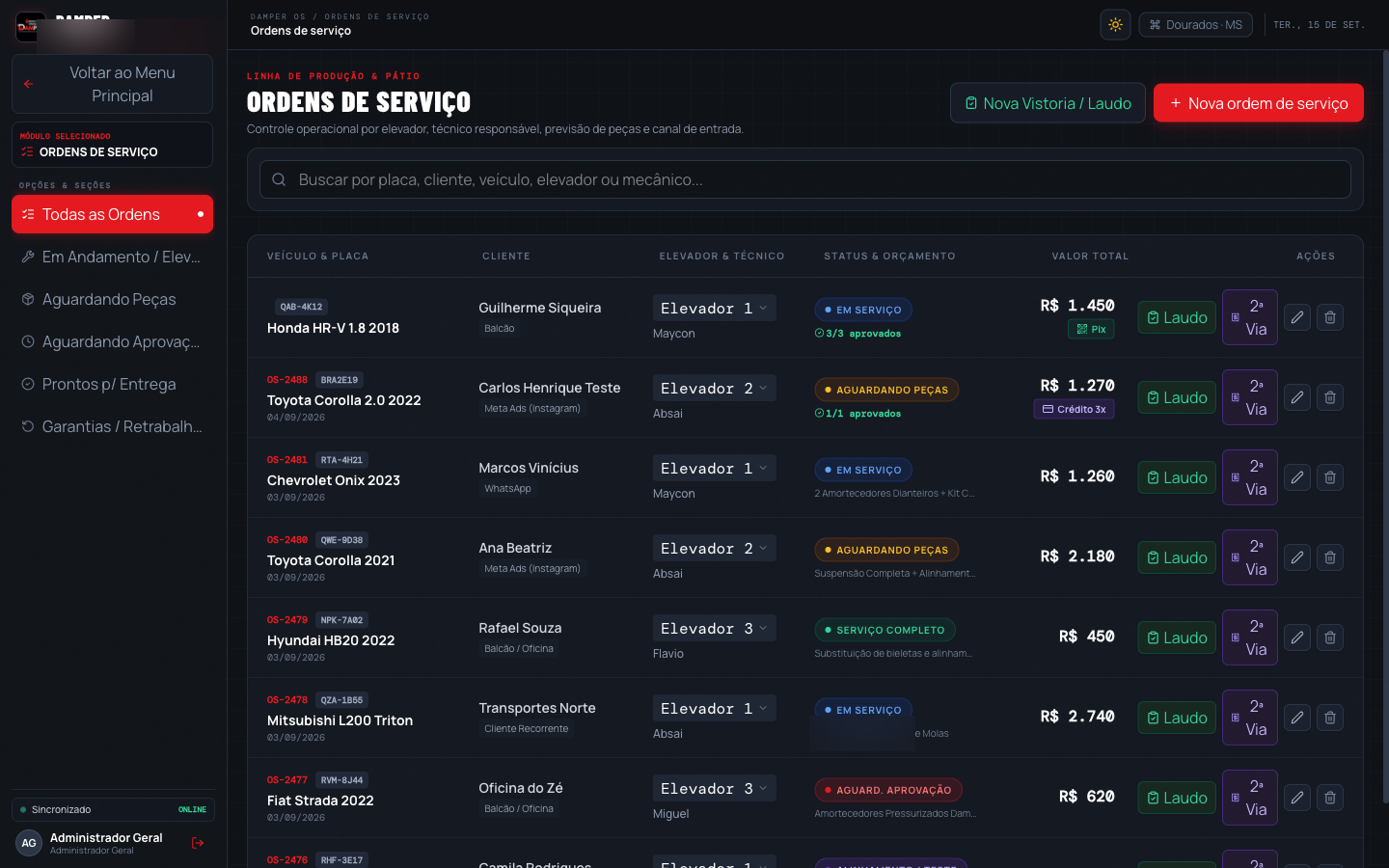Click the EM SERVIÇO status badge for Honda HR-V
Viewport: 1389px width, 868px height.
click(x=863, y=310)
